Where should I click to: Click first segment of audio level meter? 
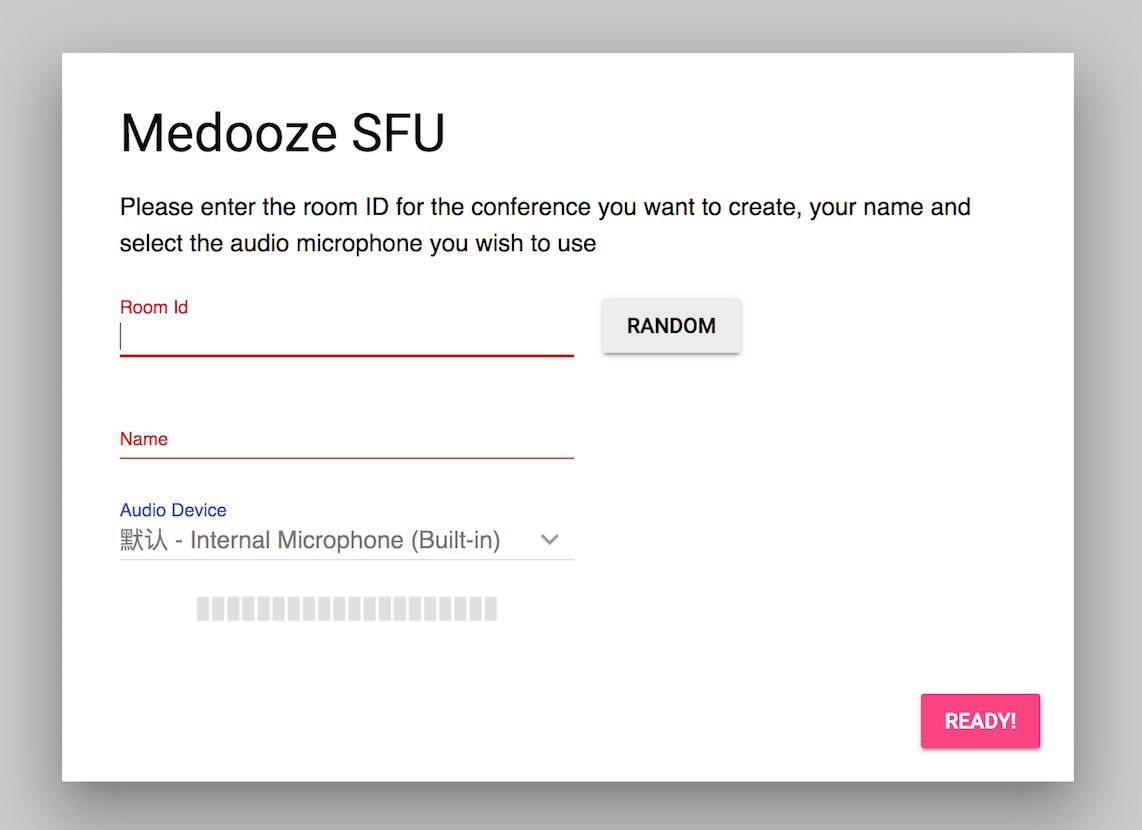(x=203, y=609)
